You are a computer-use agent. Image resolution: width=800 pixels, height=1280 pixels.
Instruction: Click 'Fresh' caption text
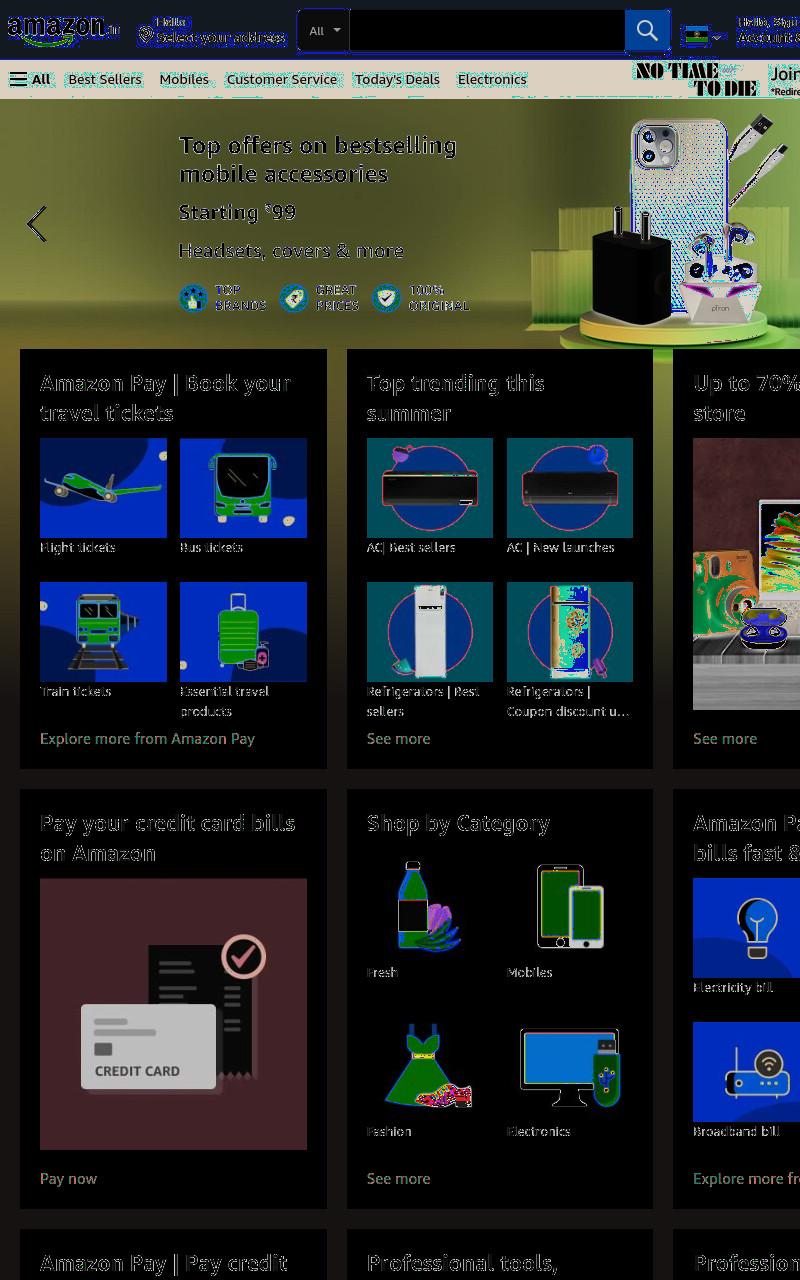[382, 973]
